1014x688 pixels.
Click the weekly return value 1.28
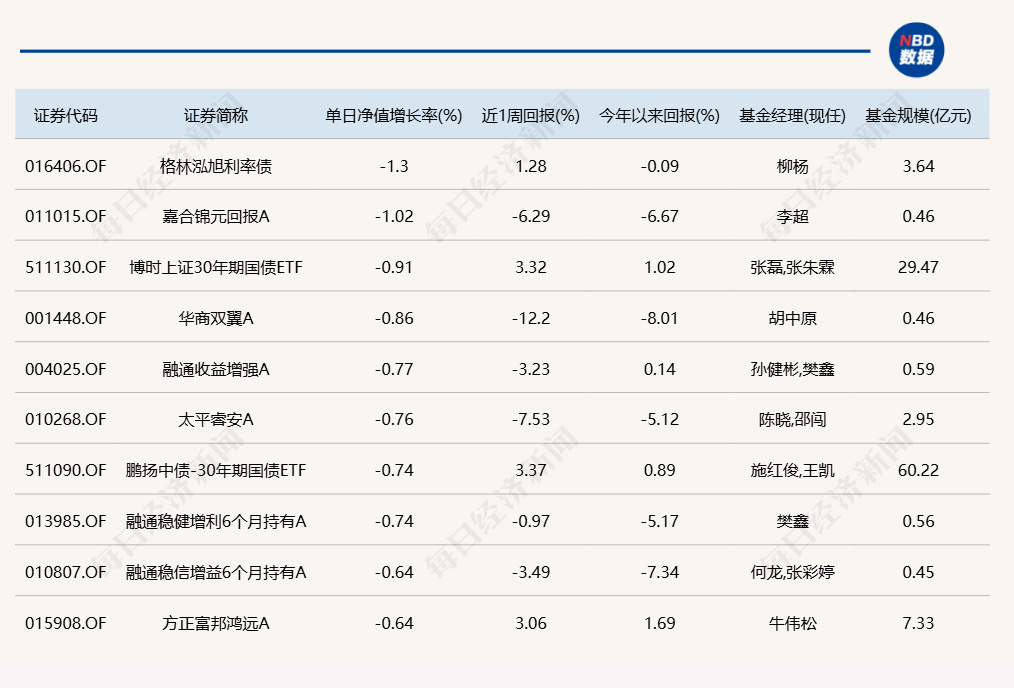click(531, 166)
